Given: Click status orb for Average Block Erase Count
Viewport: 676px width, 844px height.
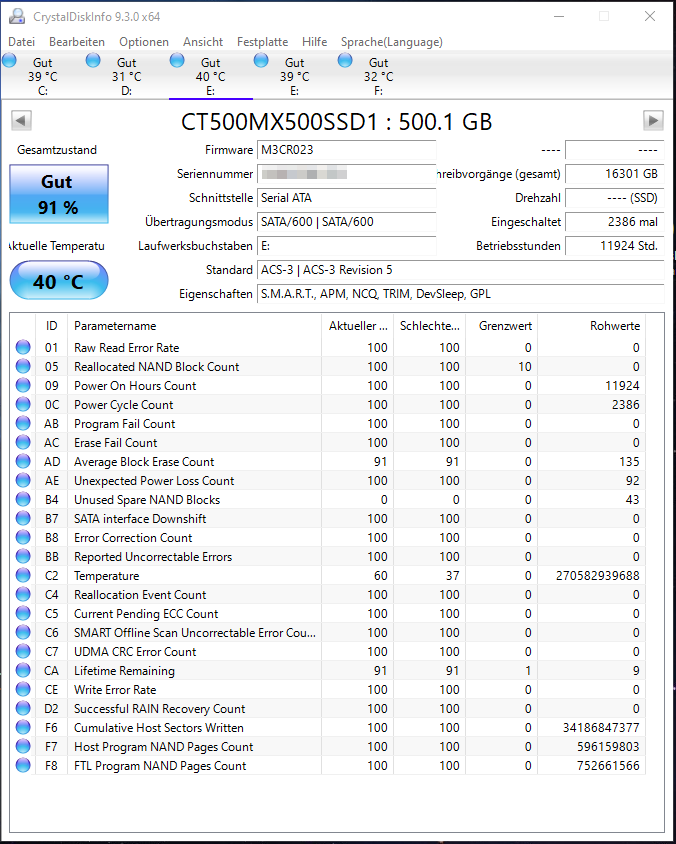Looking at the screenshot, I should pos(23,461).
